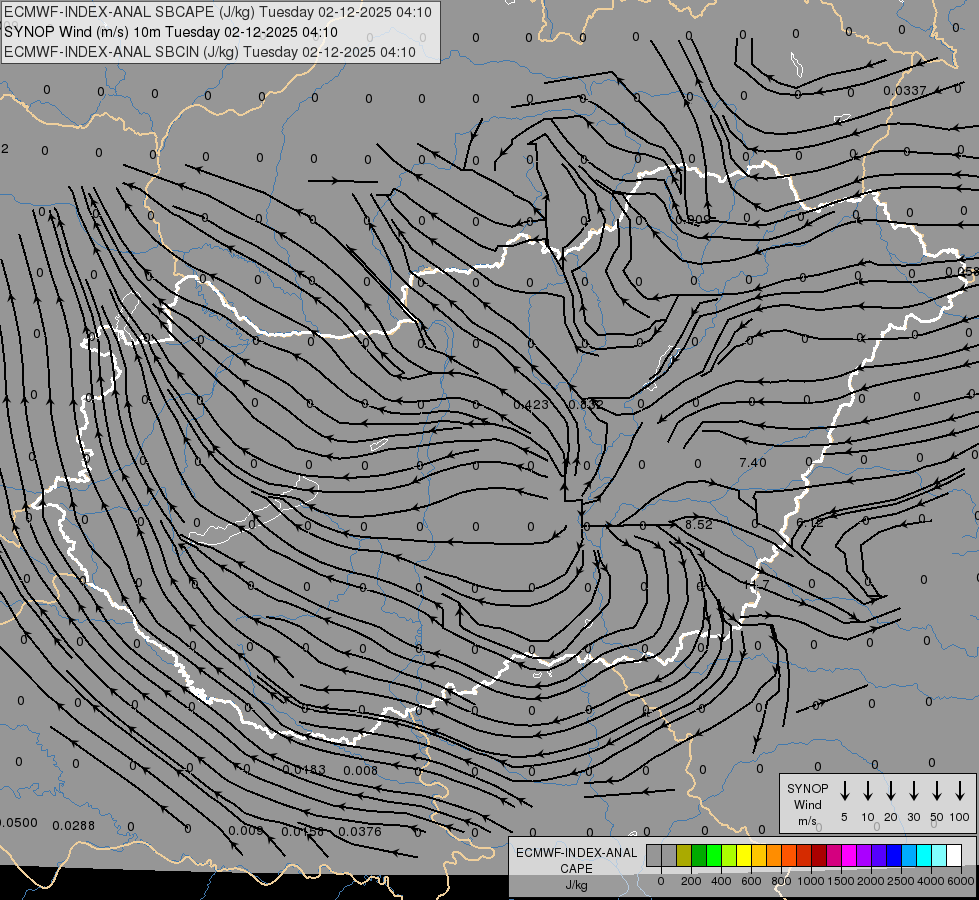Click the 10 m/s wind arrow symbol
The width and height of the screenshot is (979, 900).
coord(868,790)
